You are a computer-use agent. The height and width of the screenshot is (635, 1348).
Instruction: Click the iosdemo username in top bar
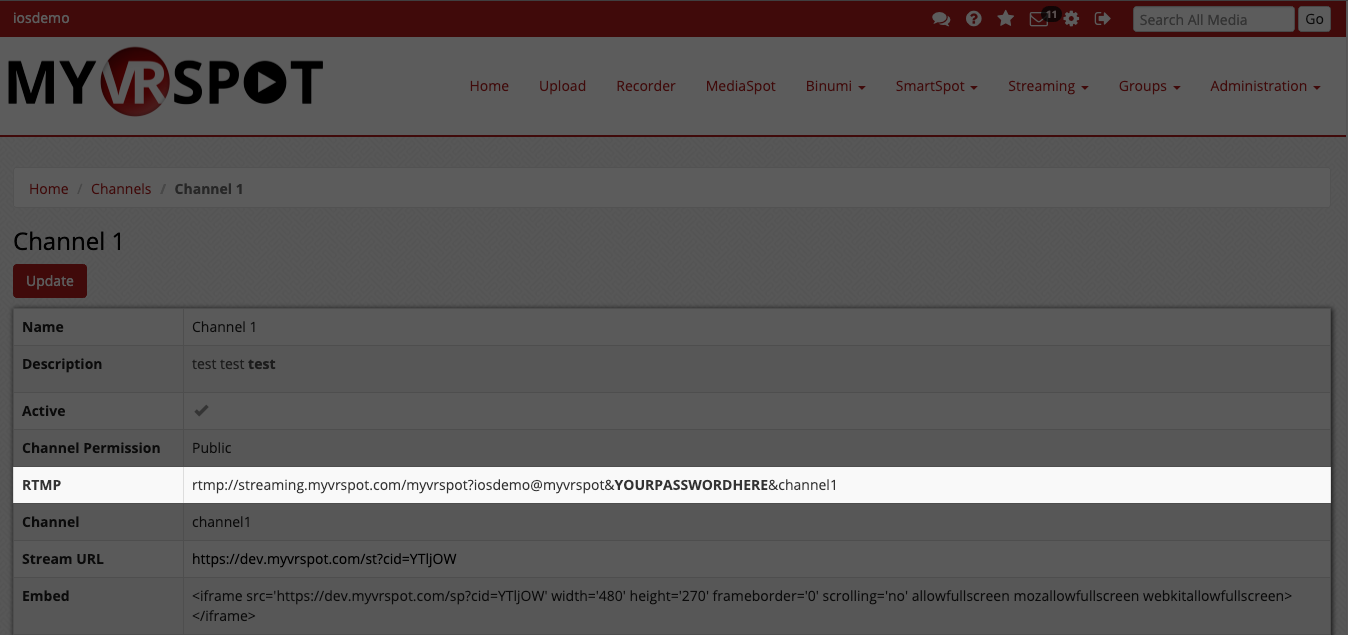41,18
